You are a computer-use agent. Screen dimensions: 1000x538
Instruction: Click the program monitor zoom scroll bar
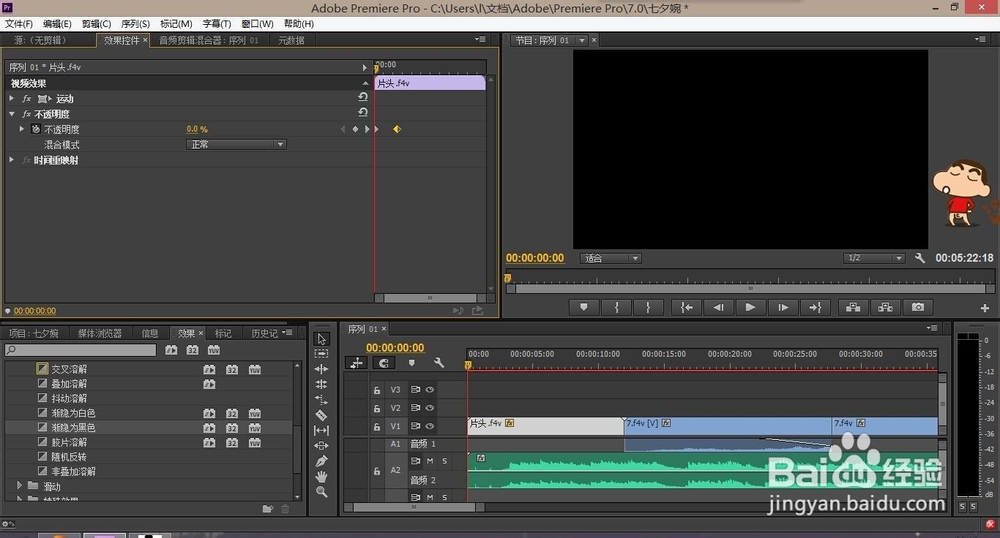coord(750,289)
